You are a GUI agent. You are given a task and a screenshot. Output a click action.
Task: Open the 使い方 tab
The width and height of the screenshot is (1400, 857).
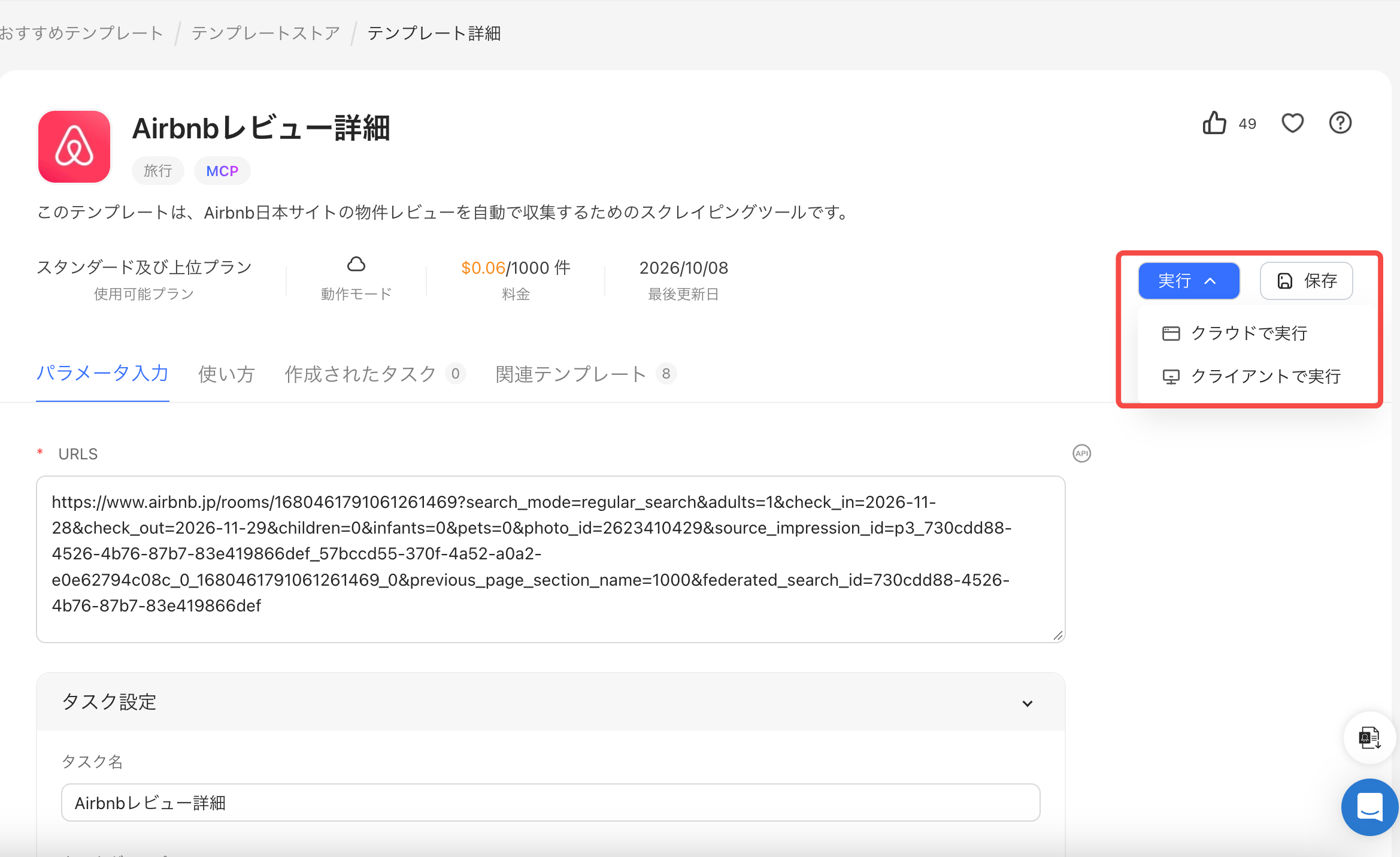(226, 374)
